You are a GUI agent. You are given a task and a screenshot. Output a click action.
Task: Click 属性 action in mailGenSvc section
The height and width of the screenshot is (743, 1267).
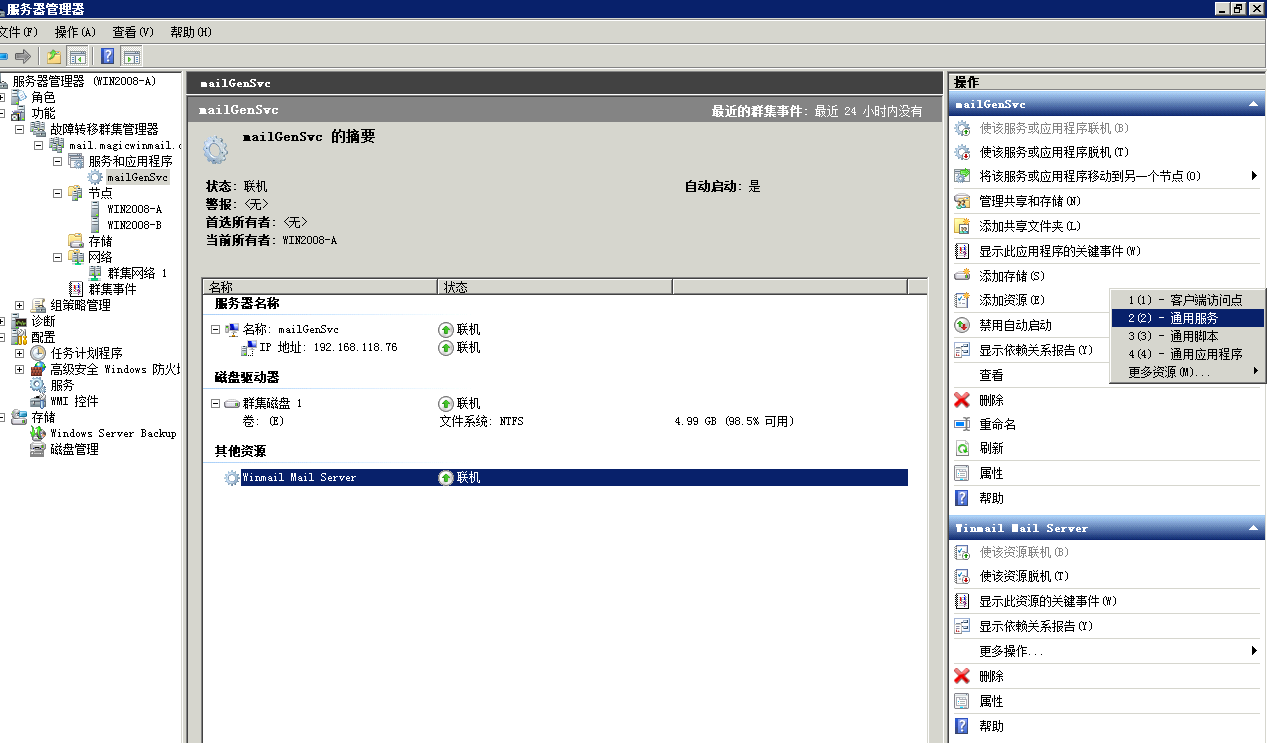point(991,473)
